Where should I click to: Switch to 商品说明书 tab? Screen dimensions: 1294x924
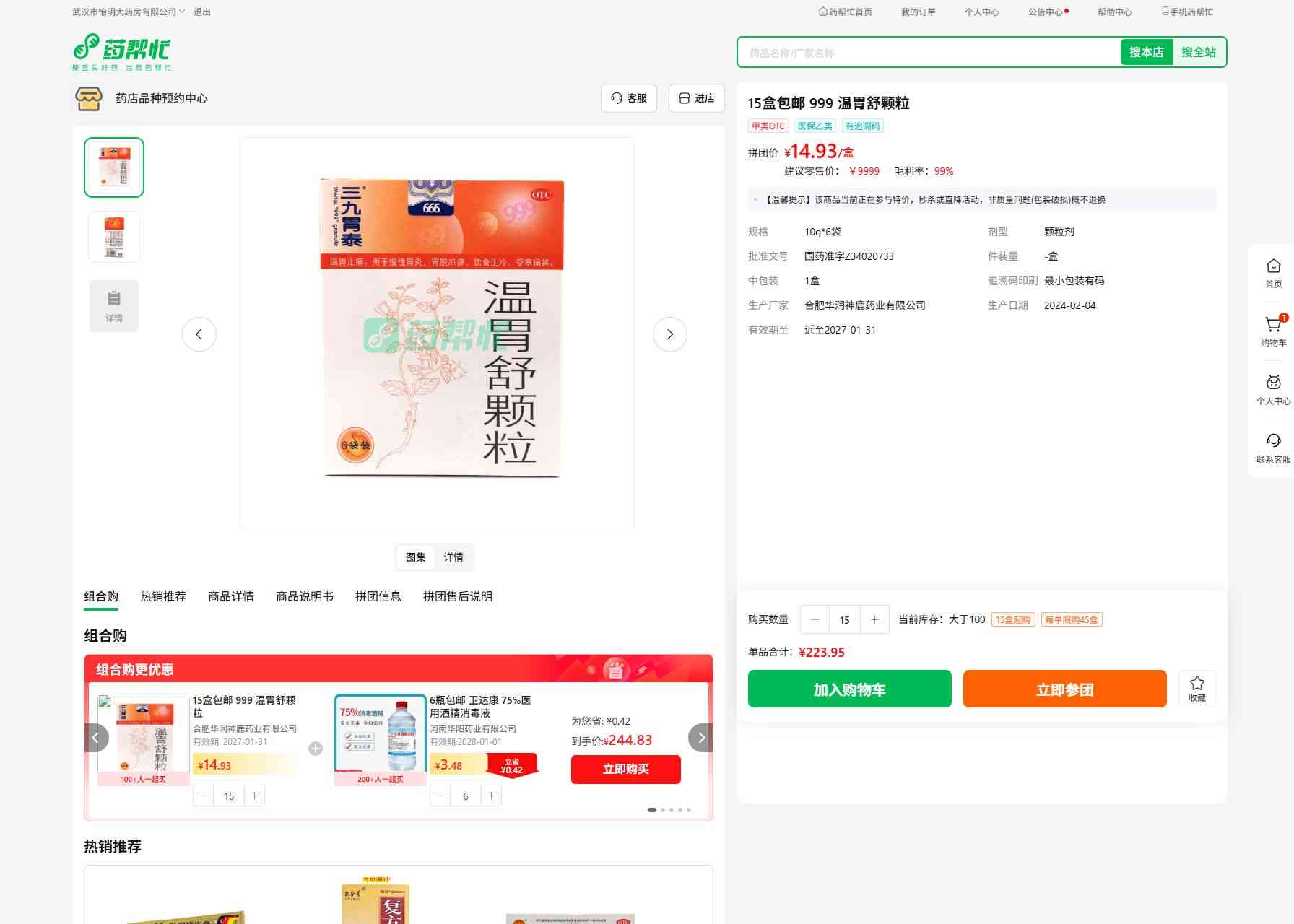[x=305, y=596]
